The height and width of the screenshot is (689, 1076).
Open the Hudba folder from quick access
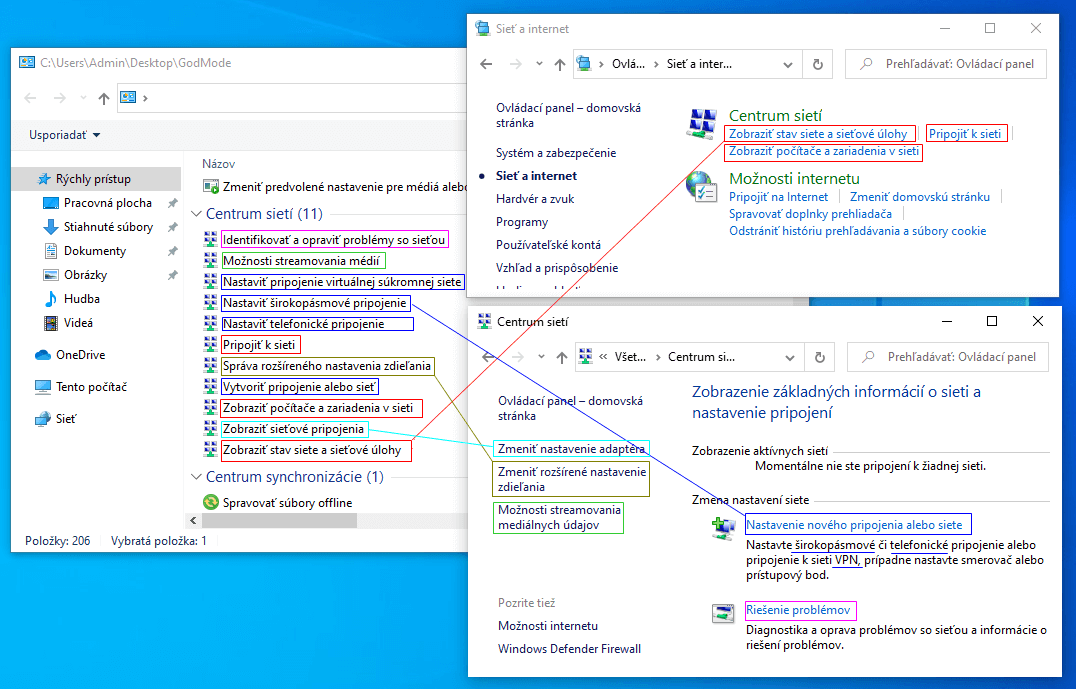(82, 299)
